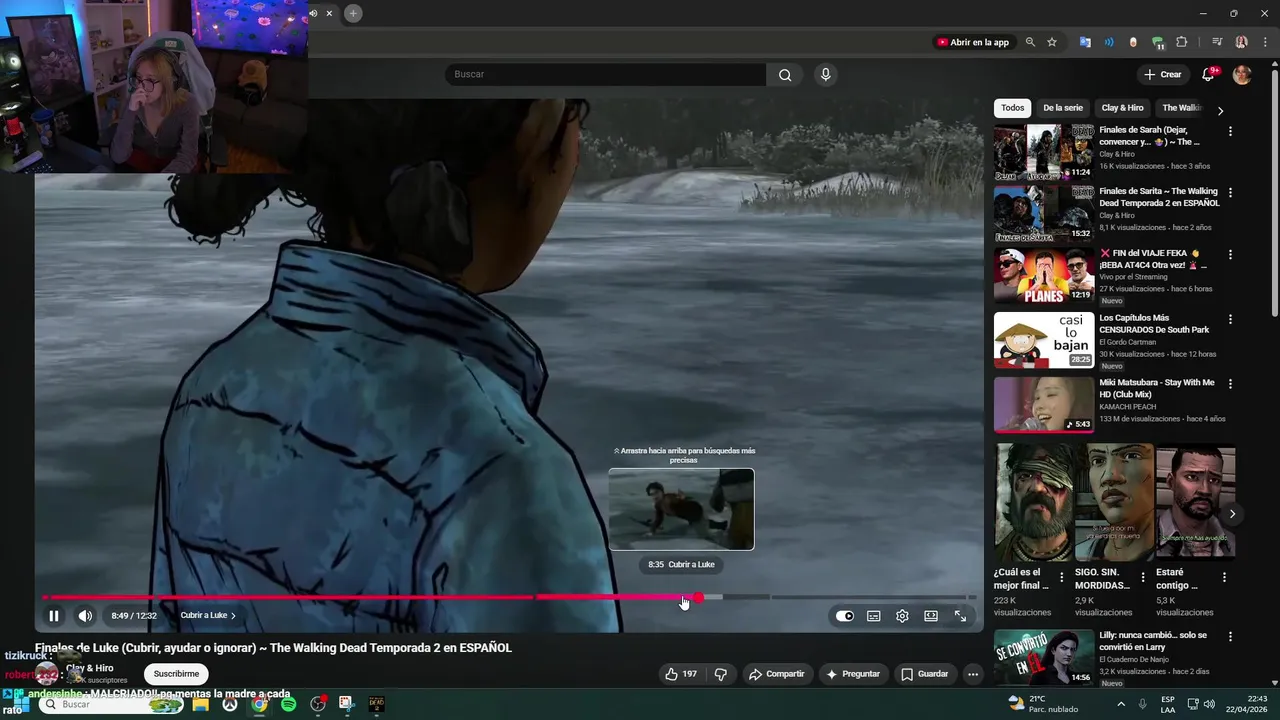Open the browser Extensions puzzle icon
The height and width of the screenshot is (720, 1280).
tap(1182, 42)
